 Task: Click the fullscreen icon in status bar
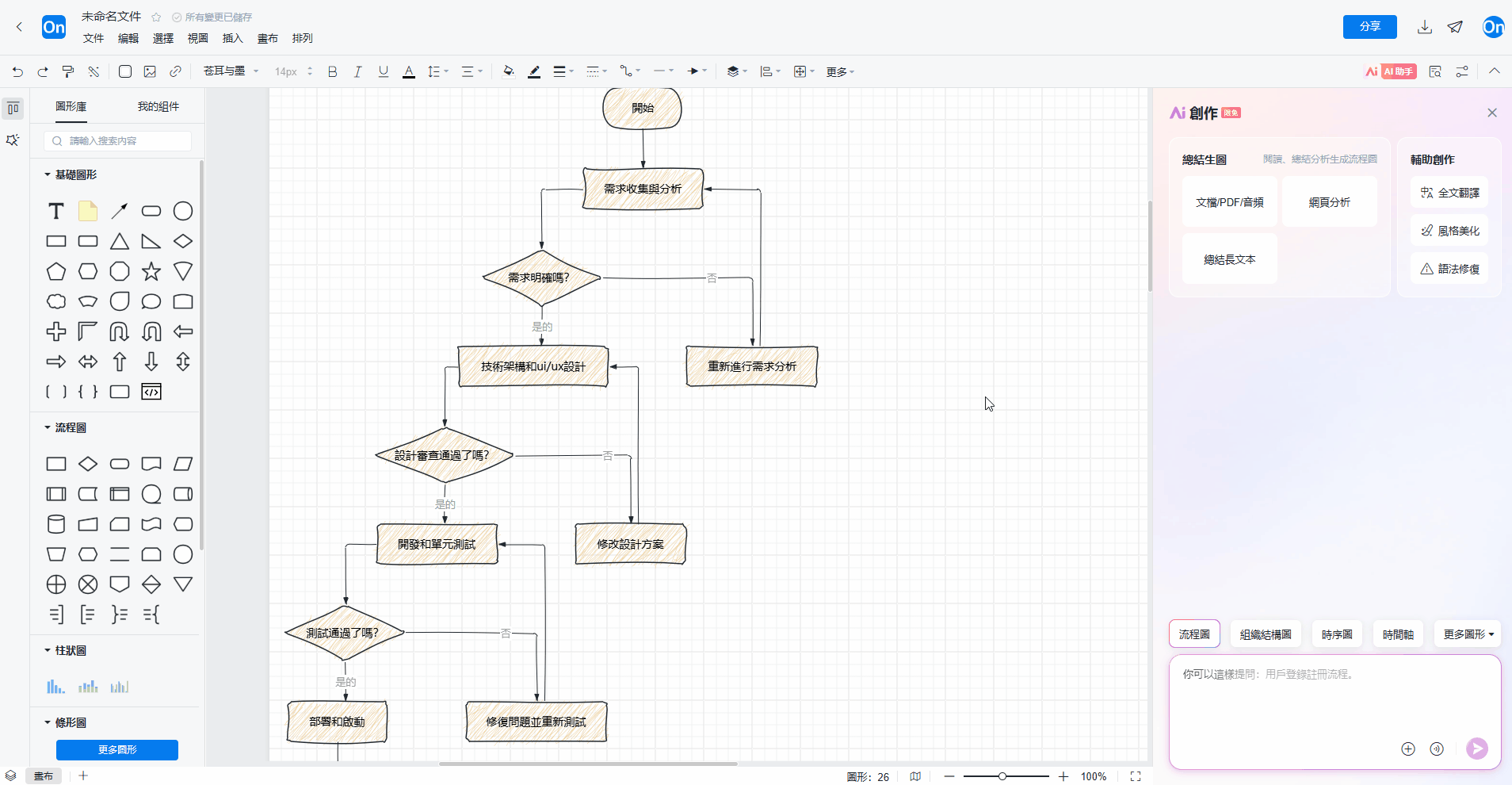(1136, 776)
